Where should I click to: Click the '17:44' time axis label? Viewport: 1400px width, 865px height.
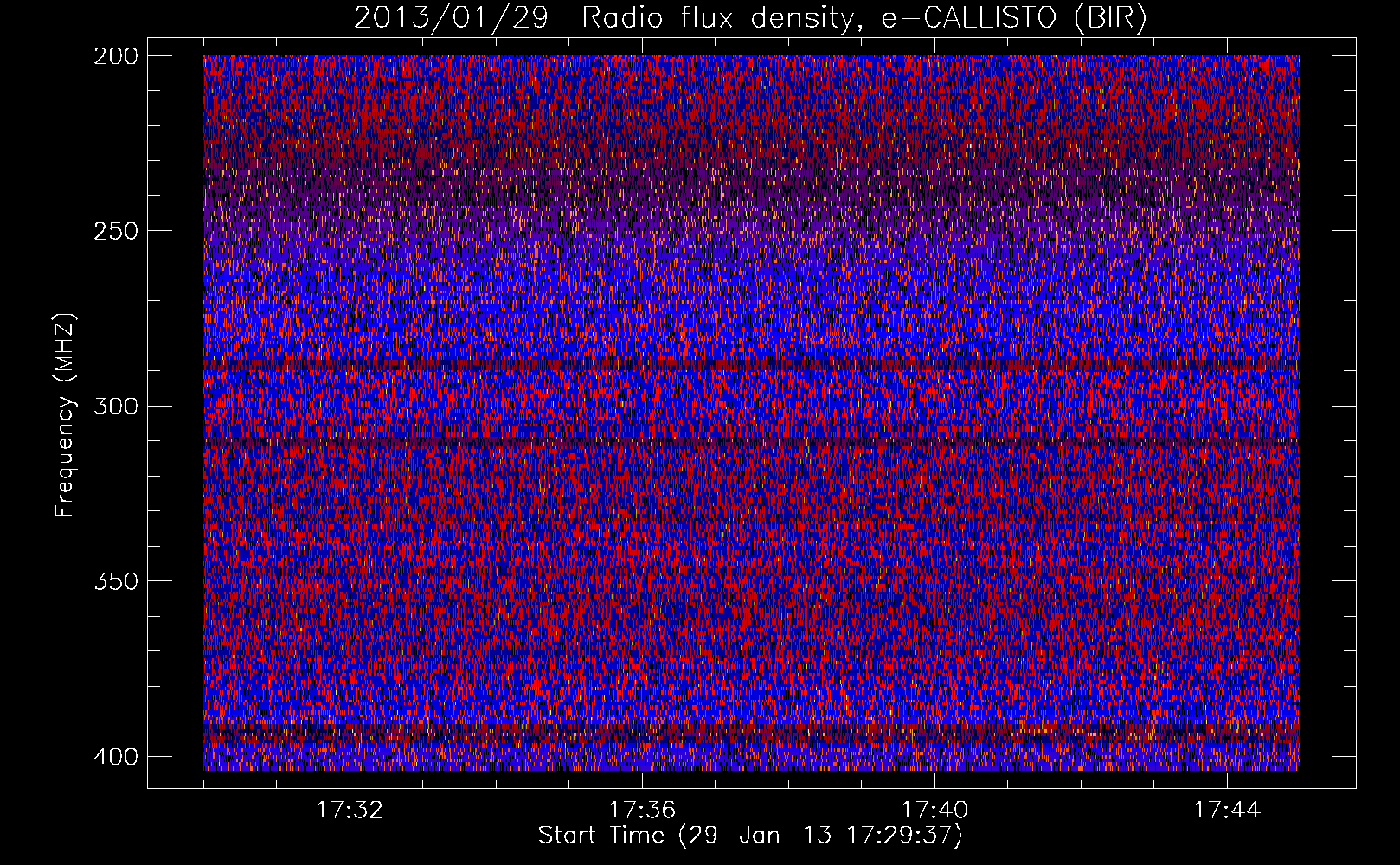[1227, 811]
